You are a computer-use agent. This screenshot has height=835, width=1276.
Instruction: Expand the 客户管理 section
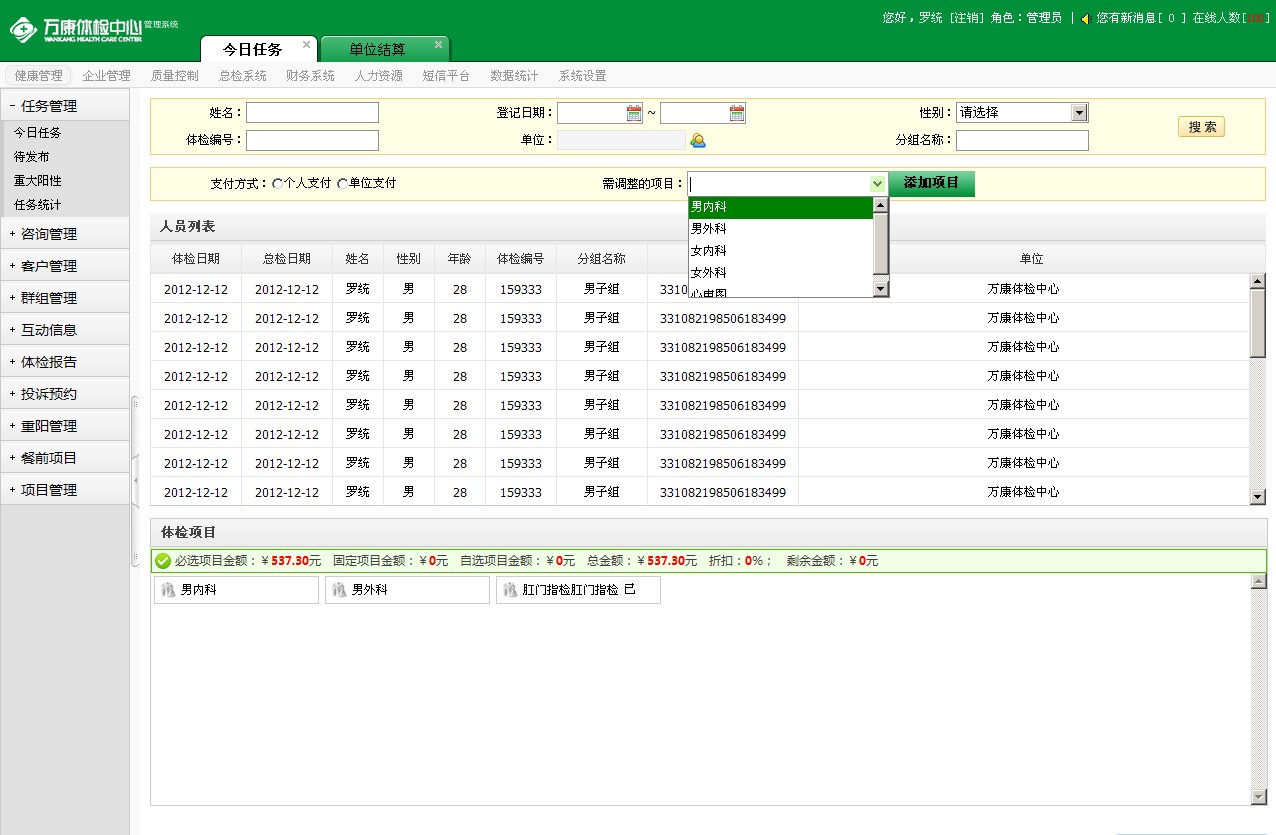pyautogui.click(x=65, y=266)
